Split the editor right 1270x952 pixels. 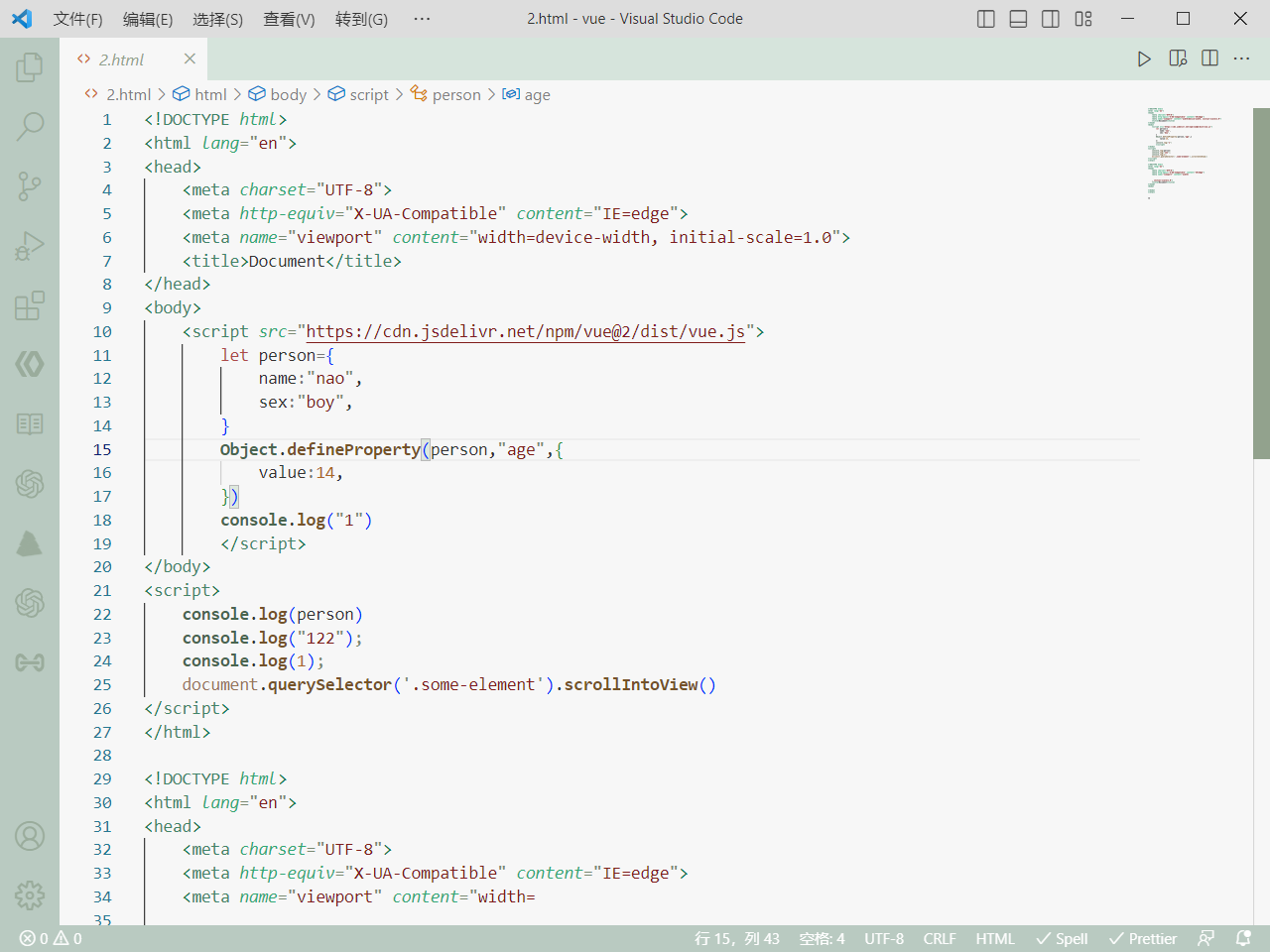click(1209, 59)
